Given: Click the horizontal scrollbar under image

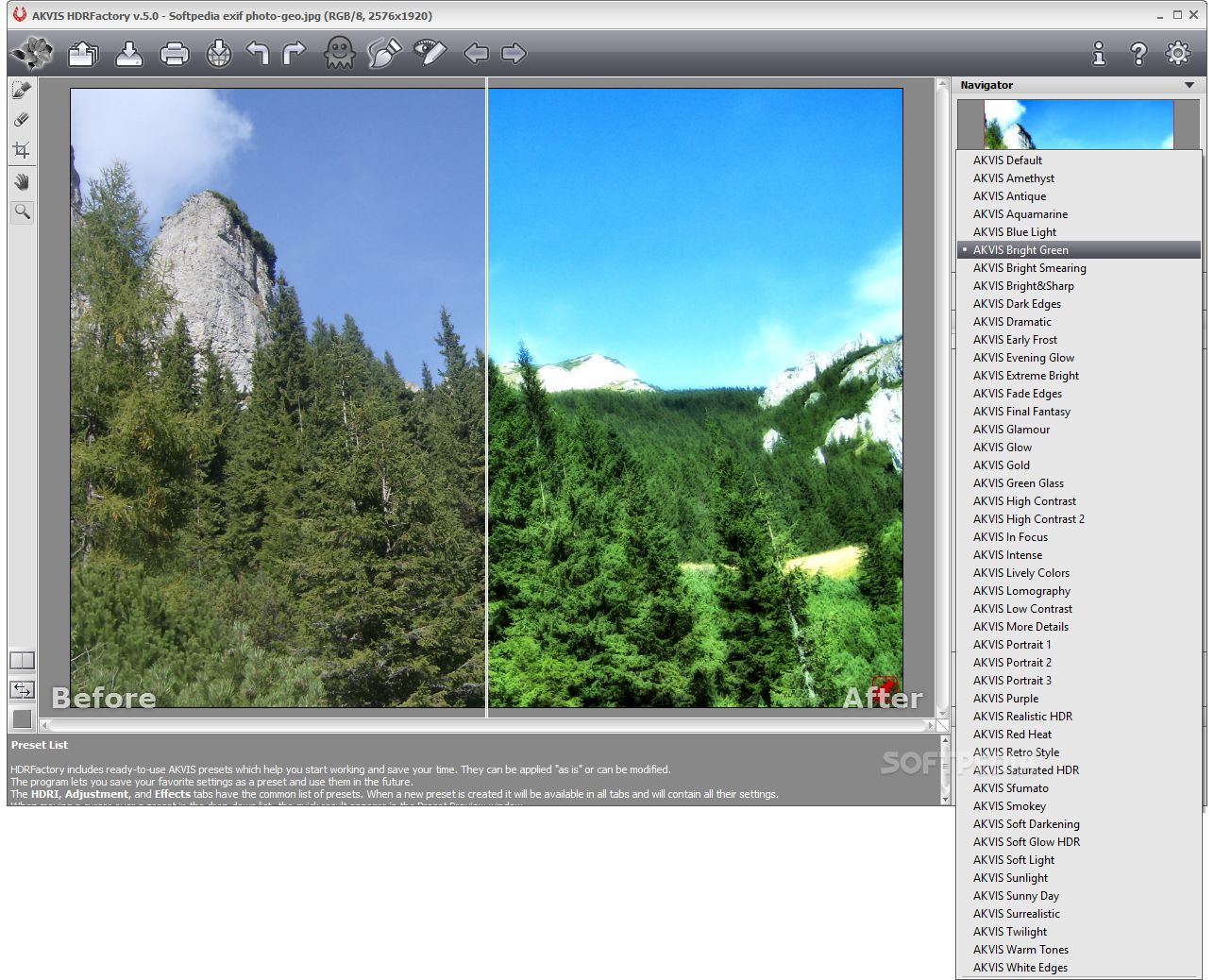Looking at the screenshot, I should point(487,725).
